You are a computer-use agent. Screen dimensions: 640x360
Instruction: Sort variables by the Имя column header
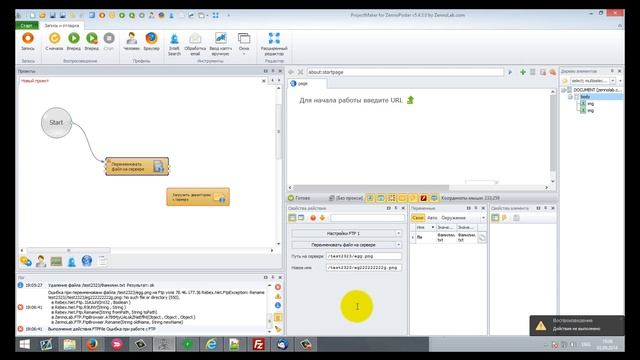tap(425, 227)
